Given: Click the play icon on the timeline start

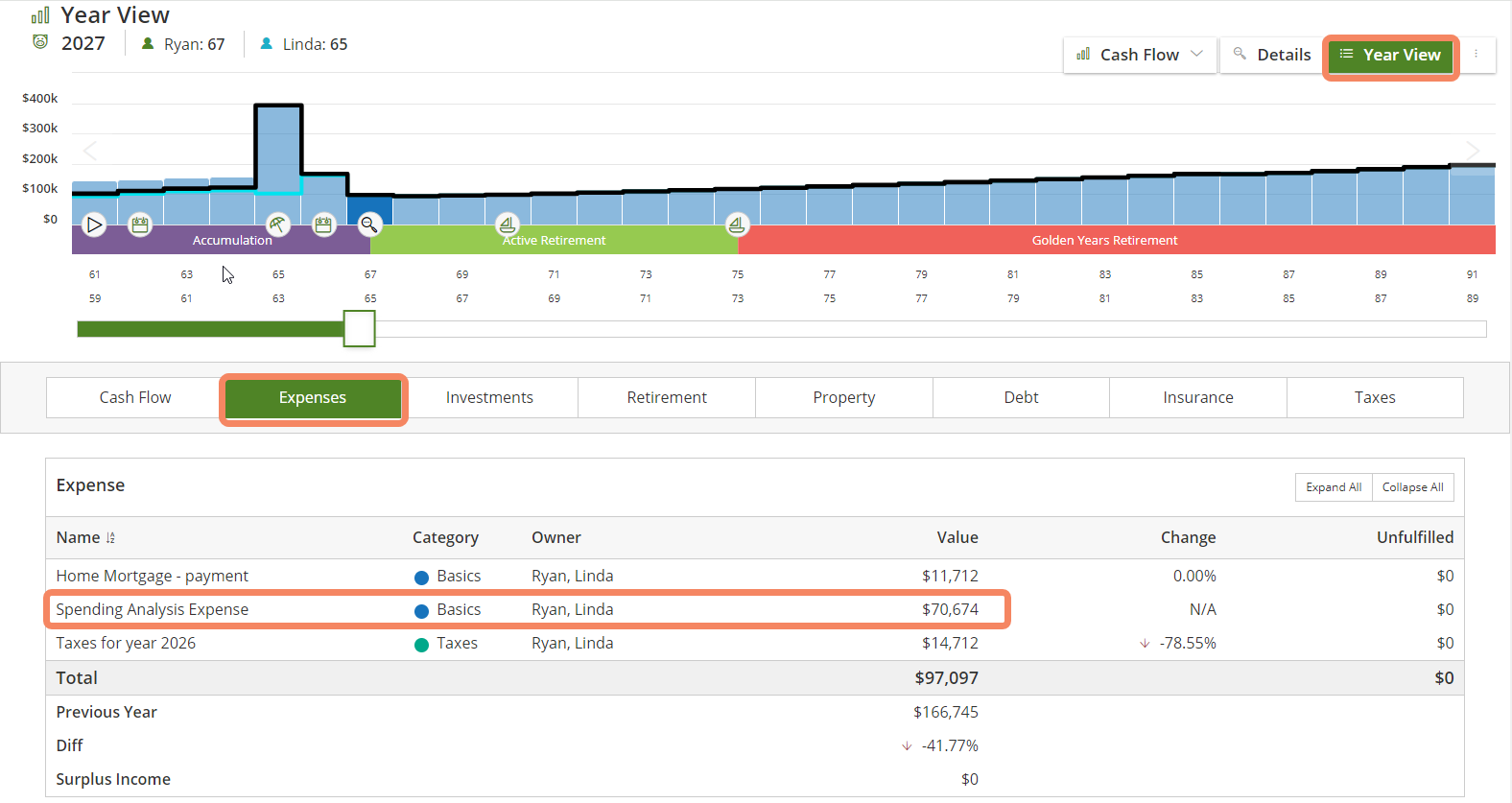Looking at the screenshot, I should (94, 225).
